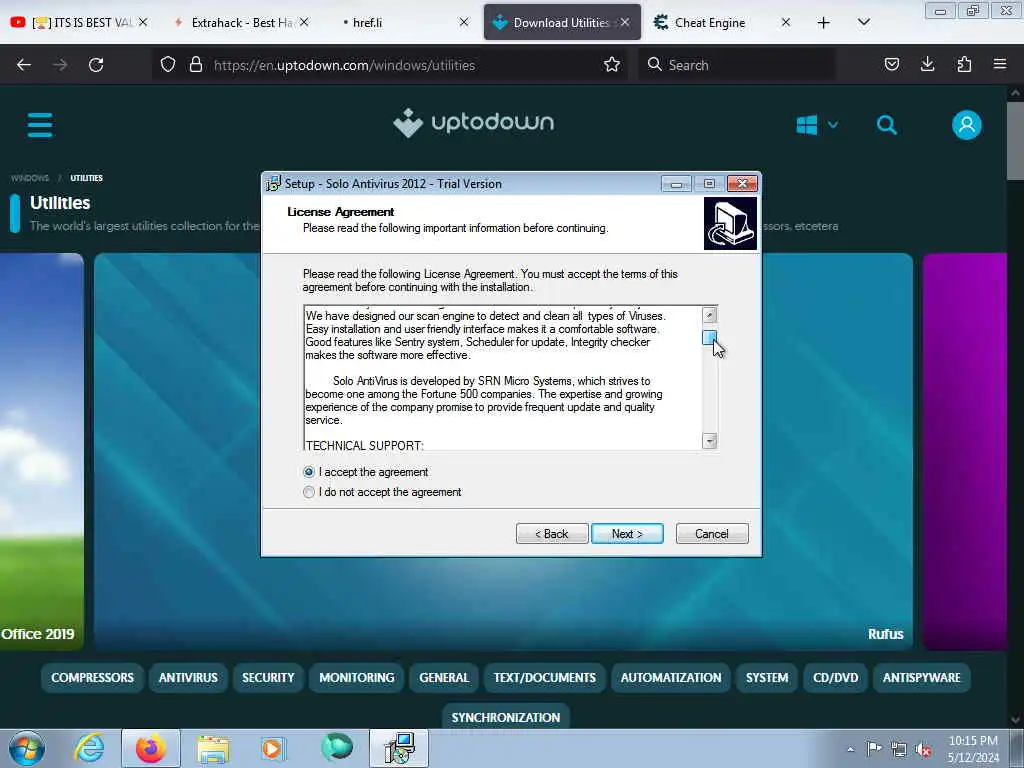Viewport: 1024px width, 768px height.
Task: Click the Back button in setup dialog
Action: (552, 534)
